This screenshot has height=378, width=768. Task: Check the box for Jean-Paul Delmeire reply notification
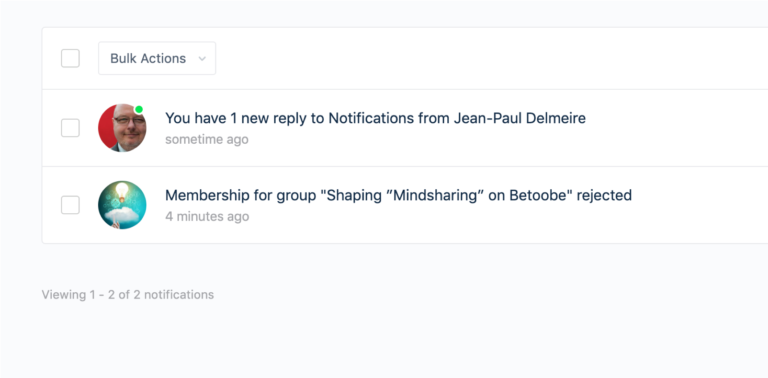[70, 128]
